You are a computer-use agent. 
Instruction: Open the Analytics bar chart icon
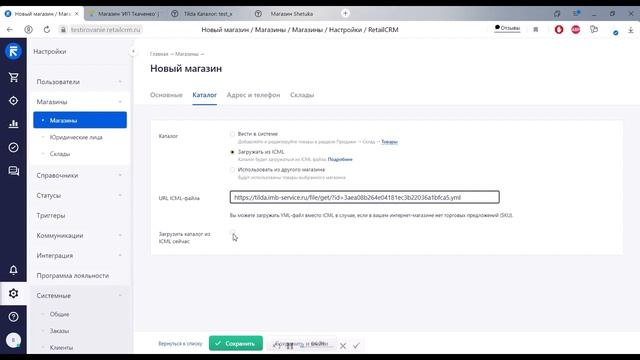tap(13, 124)
